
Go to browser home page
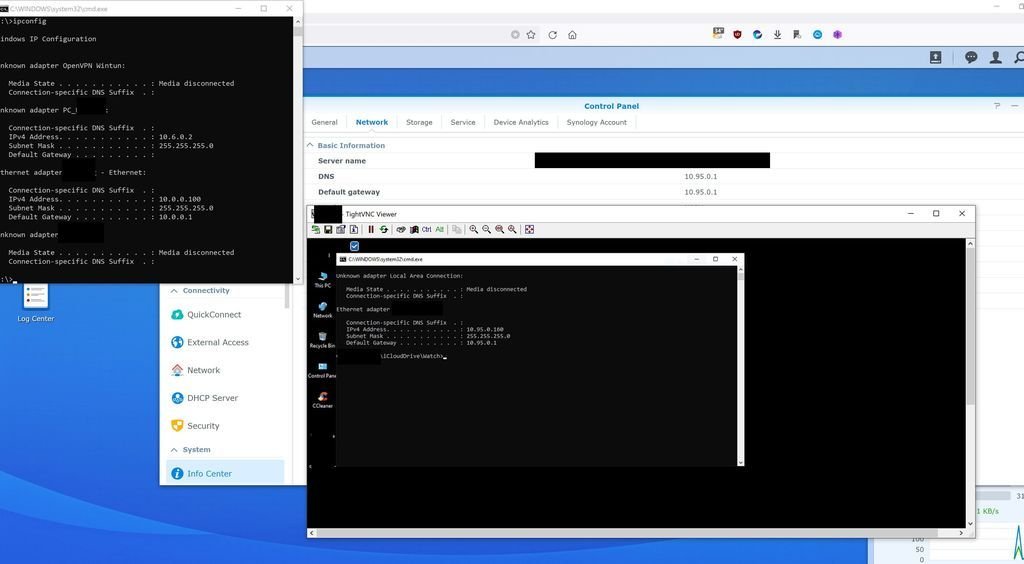tap(572, 35)
